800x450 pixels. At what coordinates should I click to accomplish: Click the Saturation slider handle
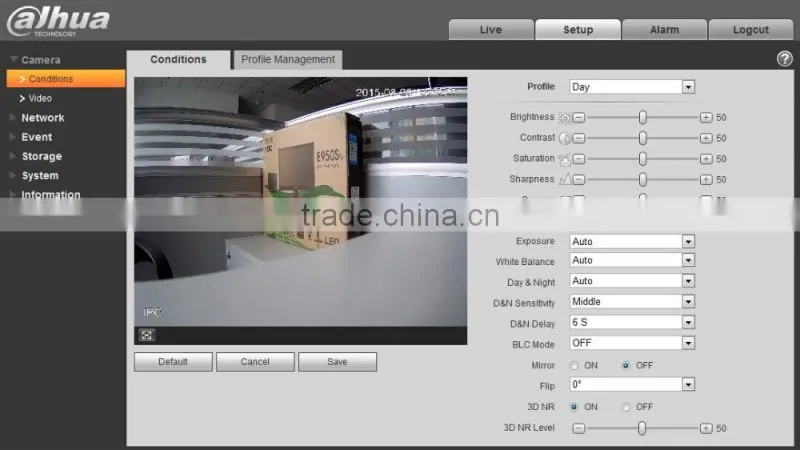click(x=642, y=159)
